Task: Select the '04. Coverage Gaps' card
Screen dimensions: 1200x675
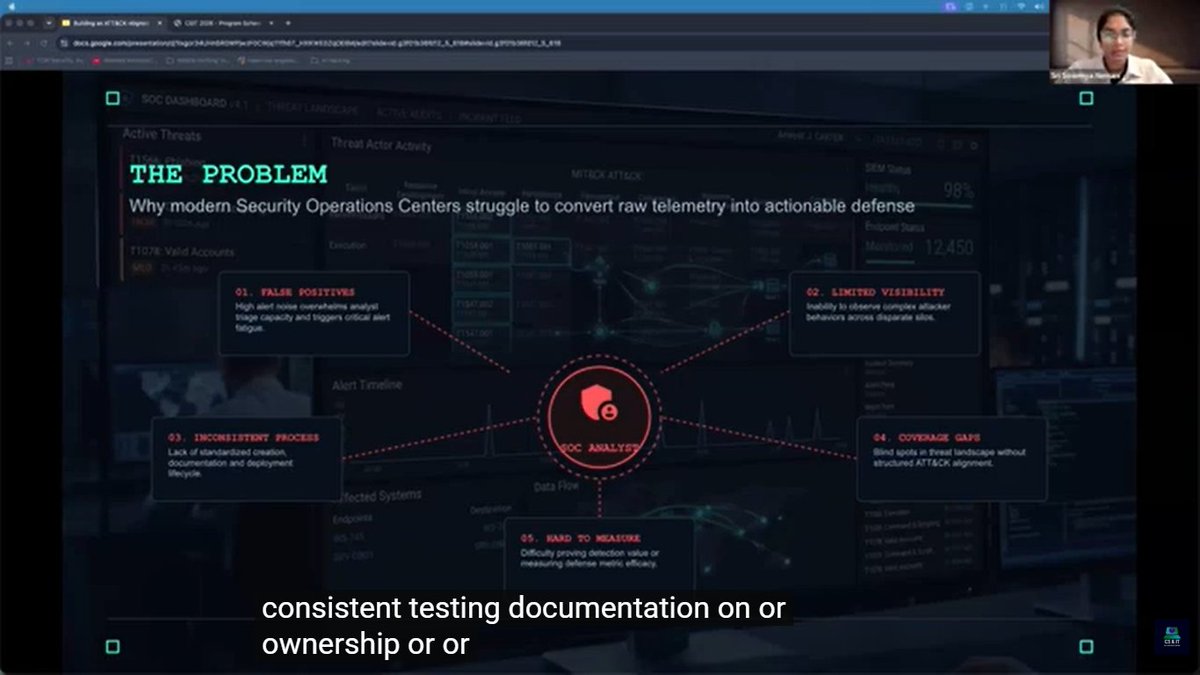Action: pos(952,459)
